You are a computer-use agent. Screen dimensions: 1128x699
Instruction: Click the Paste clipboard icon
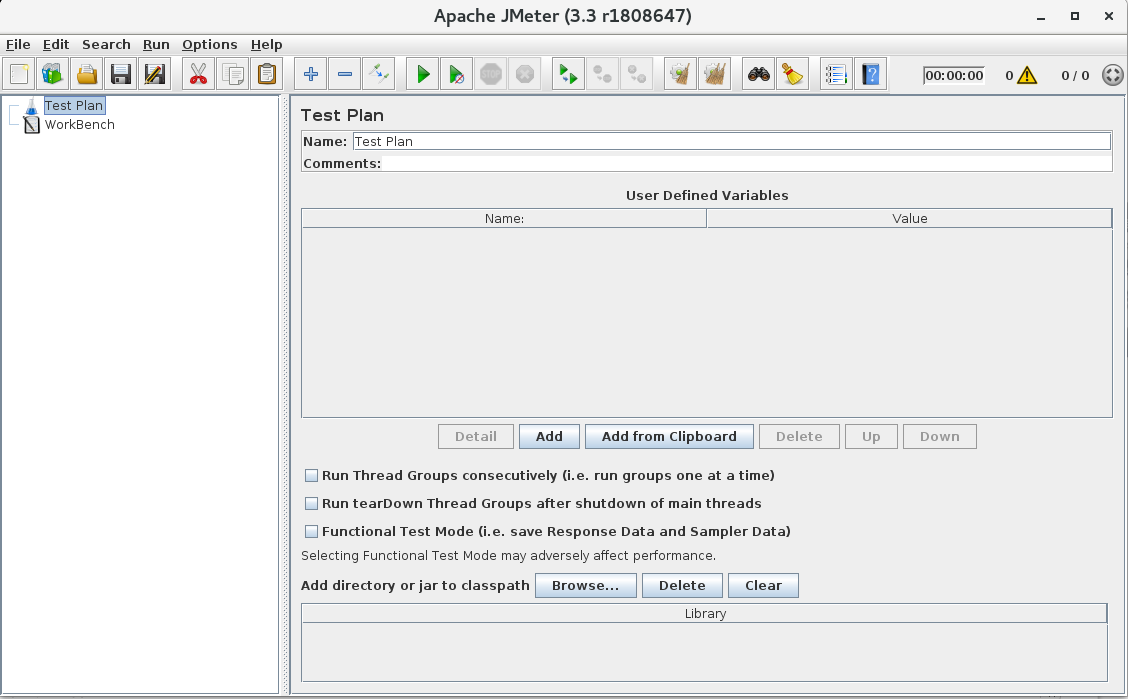click(266, 74)
